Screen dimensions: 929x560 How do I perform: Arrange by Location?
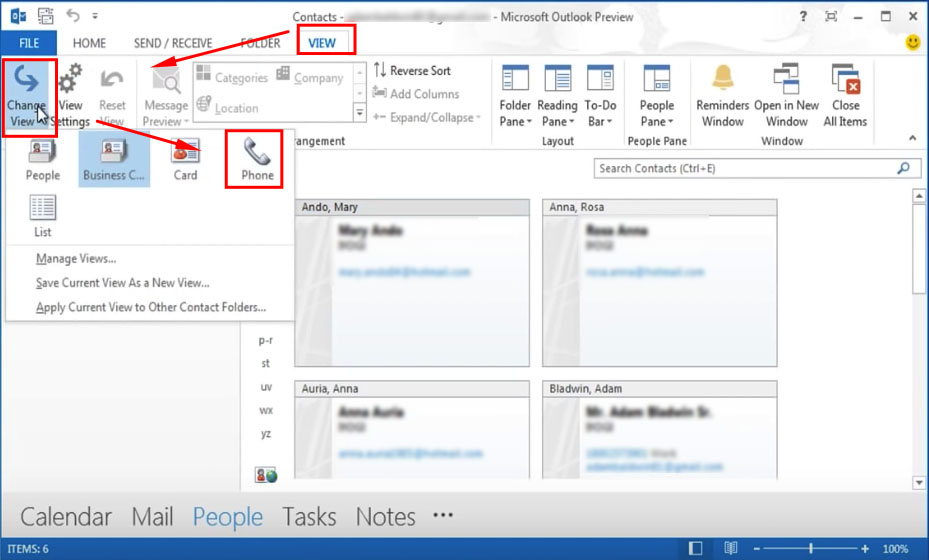pos(228,107)
